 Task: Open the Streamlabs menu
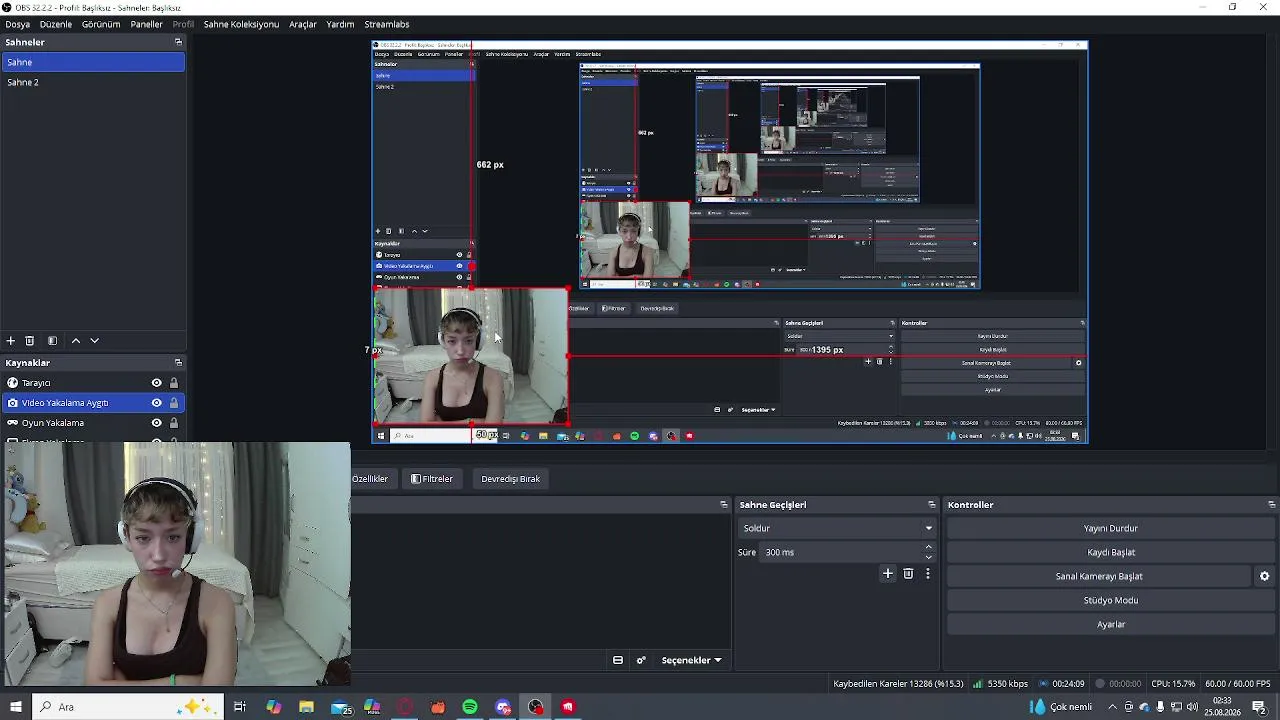pos(387,24)
